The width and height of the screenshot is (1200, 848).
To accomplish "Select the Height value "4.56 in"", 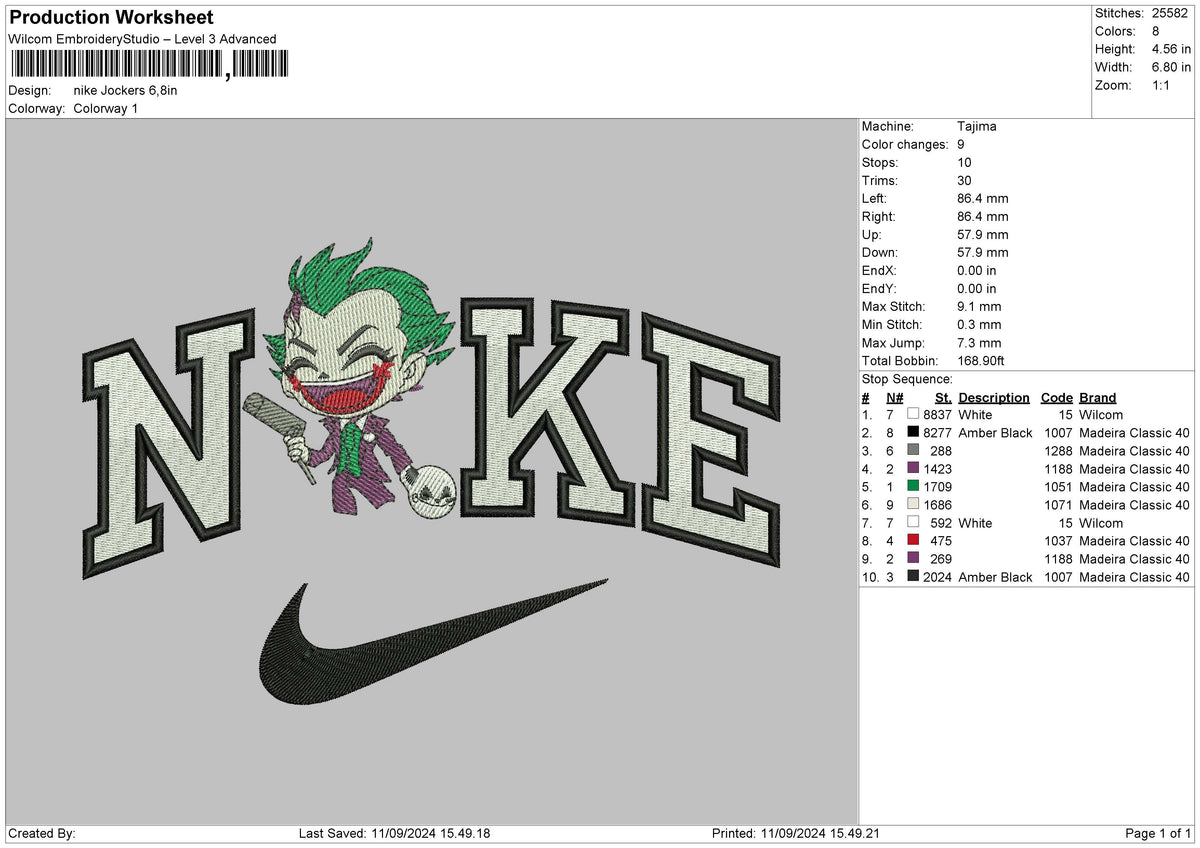I will pyautogui.click(x=1171, y=49).
